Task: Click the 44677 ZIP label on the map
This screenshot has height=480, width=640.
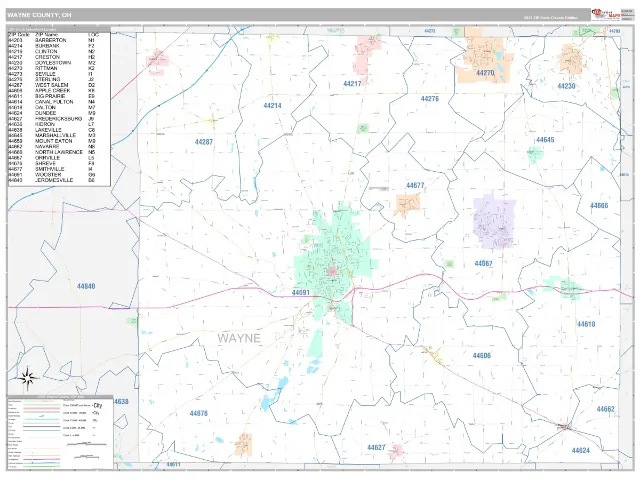Action: click(415, 186)
